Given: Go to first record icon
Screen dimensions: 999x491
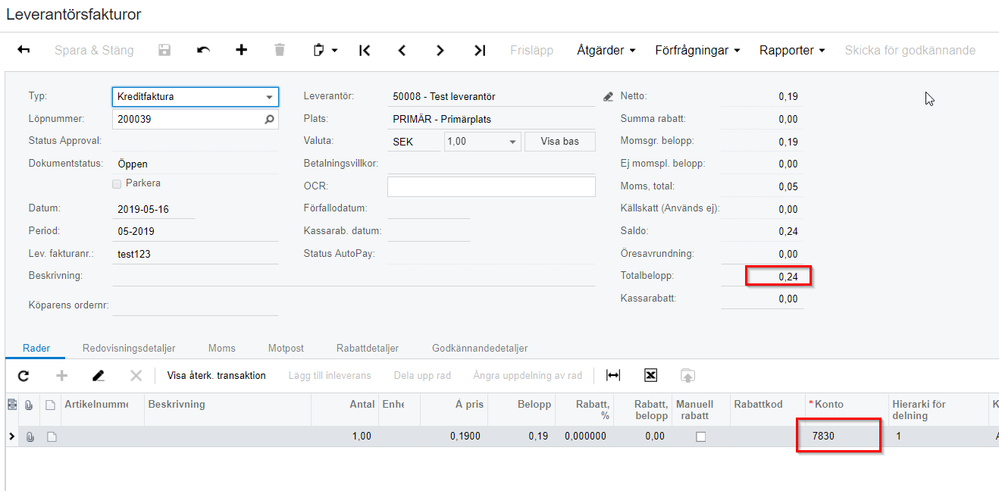Looking at the screenshot, I should tap(364, 50).
